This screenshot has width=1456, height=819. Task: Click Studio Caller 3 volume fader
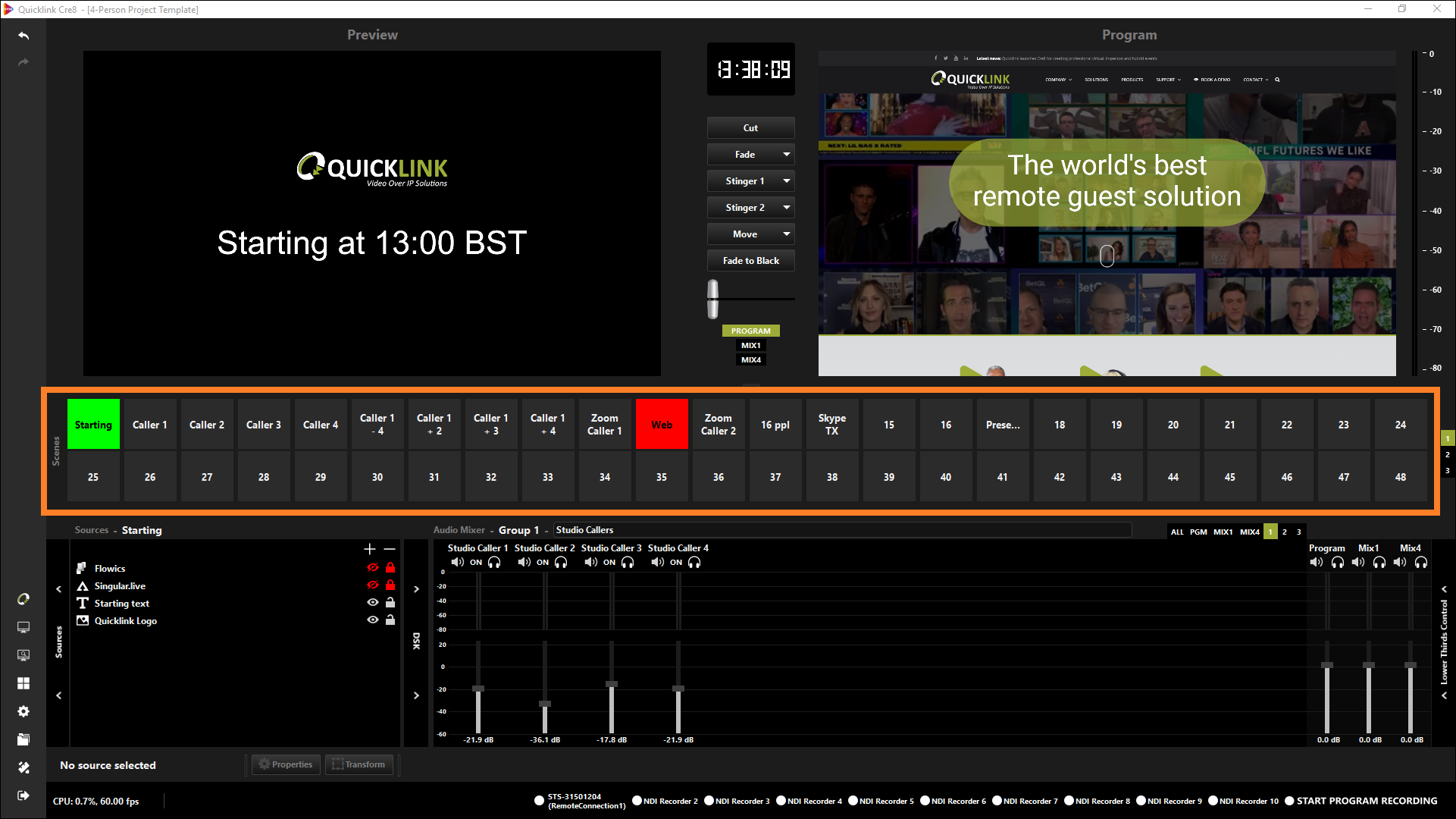(612, 684)
